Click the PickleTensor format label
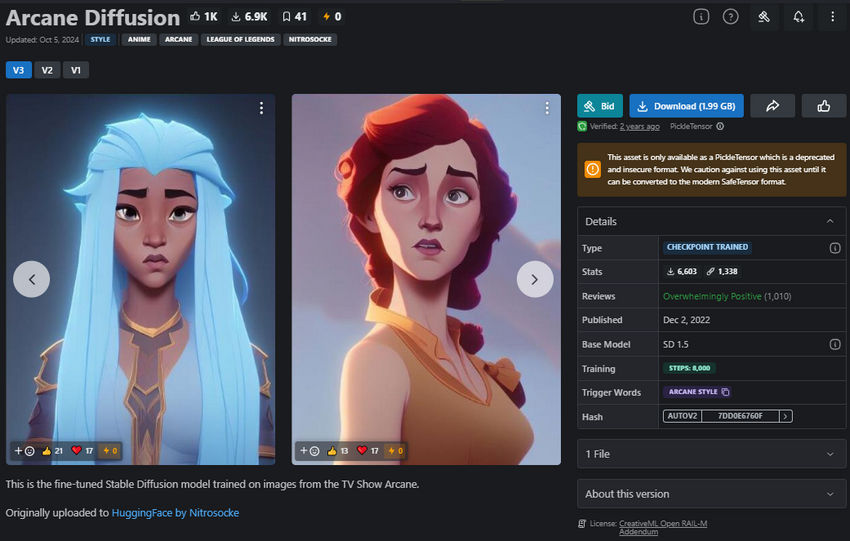Image resolution: width=850 pixels, height=541 pixels. coord(691,126)
